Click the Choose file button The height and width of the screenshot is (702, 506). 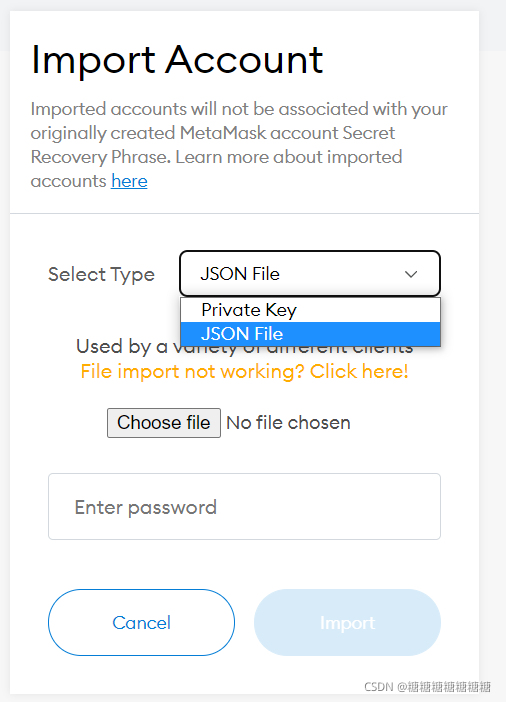tap(164, 423)
